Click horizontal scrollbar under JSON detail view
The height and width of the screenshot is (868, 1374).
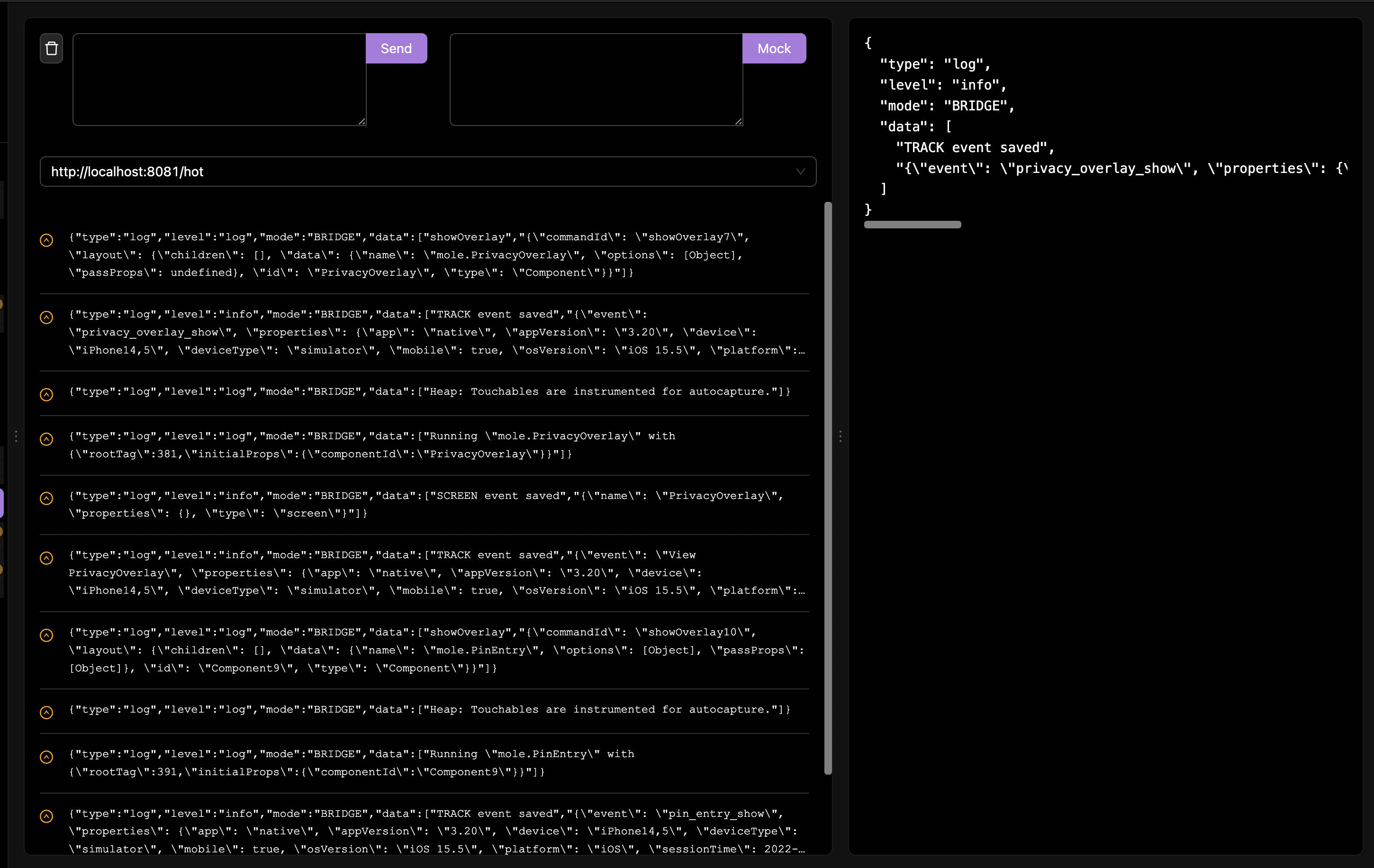(912, 225)
